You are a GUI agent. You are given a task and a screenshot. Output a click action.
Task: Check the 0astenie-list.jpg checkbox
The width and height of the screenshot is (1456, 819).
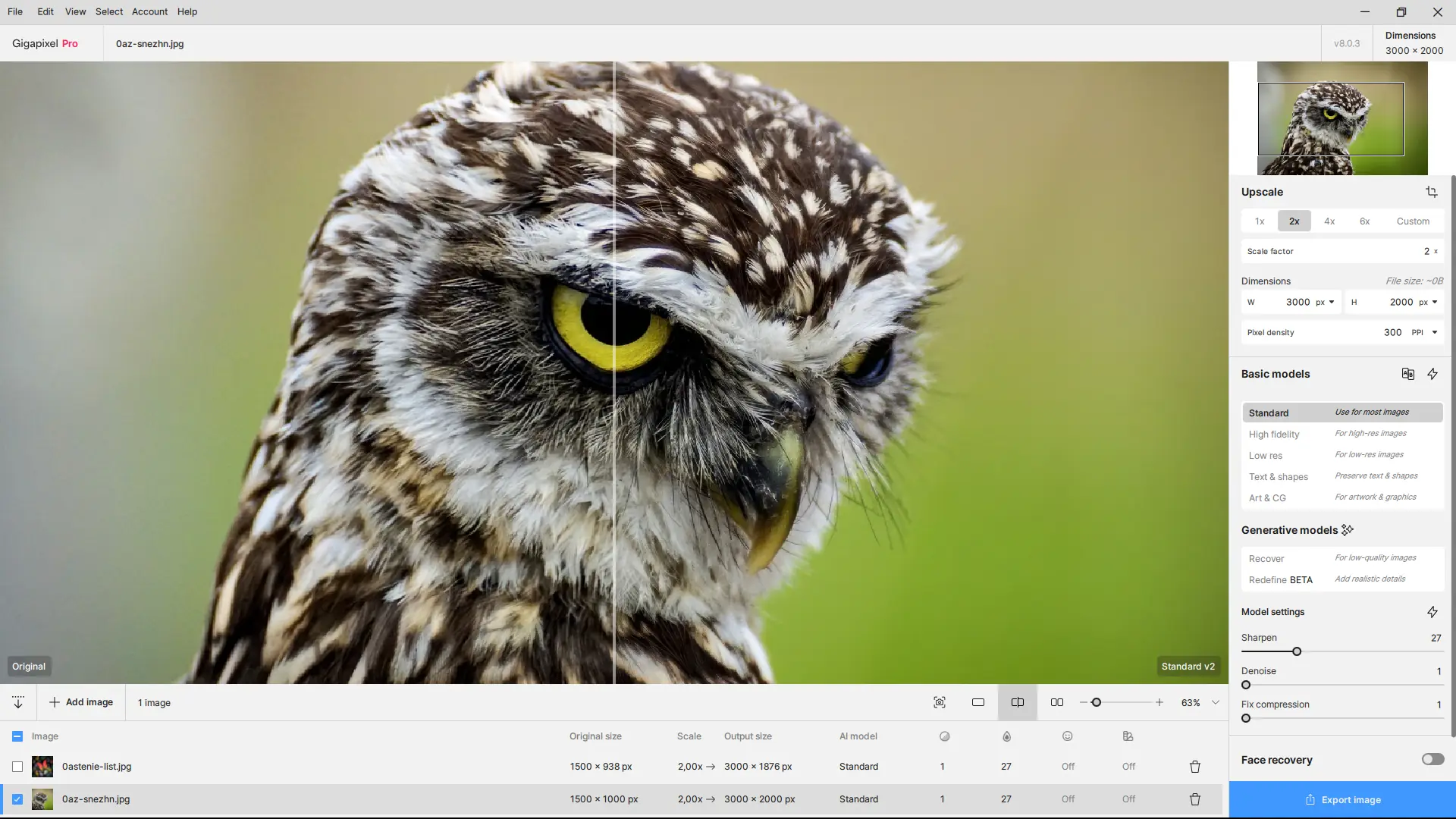(x=17, y=767)
